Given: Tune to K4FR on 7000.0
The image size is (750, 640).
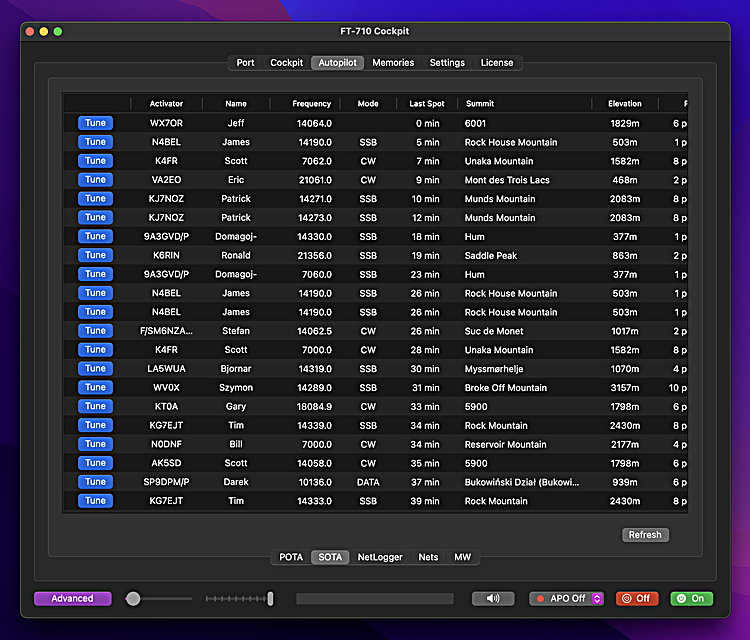Looking at the screenshot, I should 95,350.
